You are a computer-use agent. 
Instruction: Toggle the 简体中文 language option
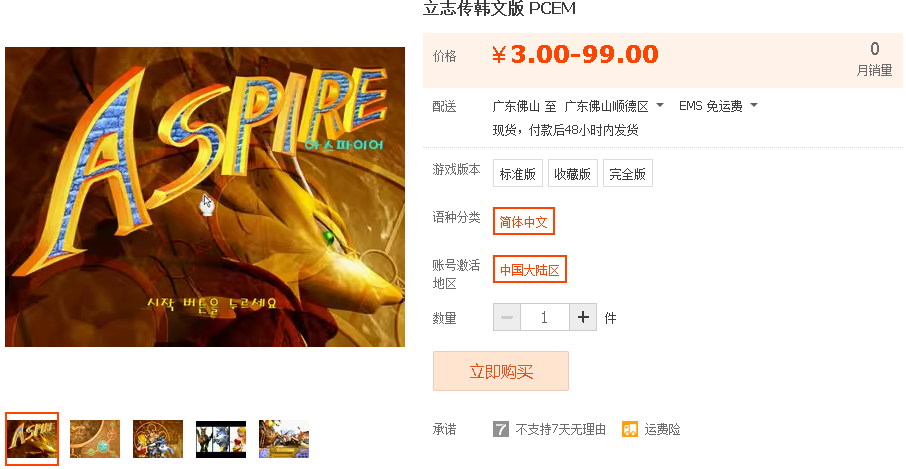(x=523, y=221)
